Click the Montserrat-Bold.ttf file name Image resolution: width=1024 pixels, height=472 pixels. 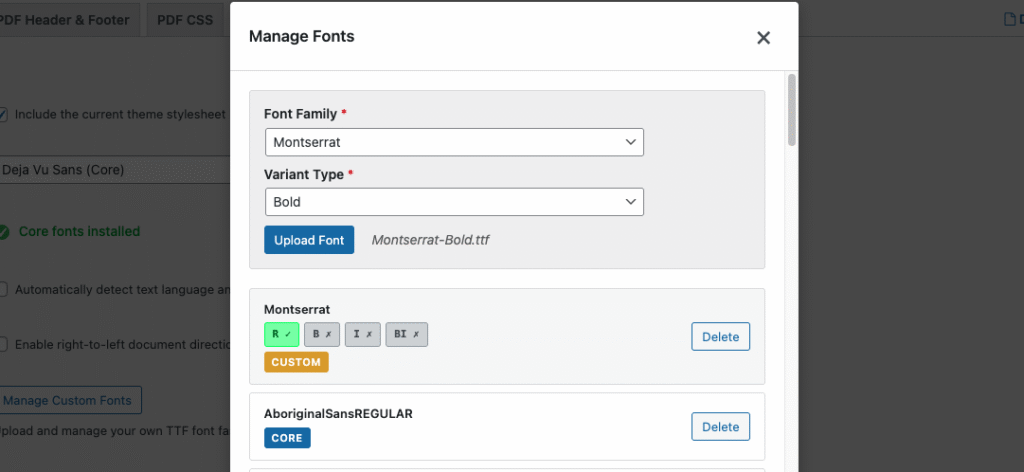point(430,240)
